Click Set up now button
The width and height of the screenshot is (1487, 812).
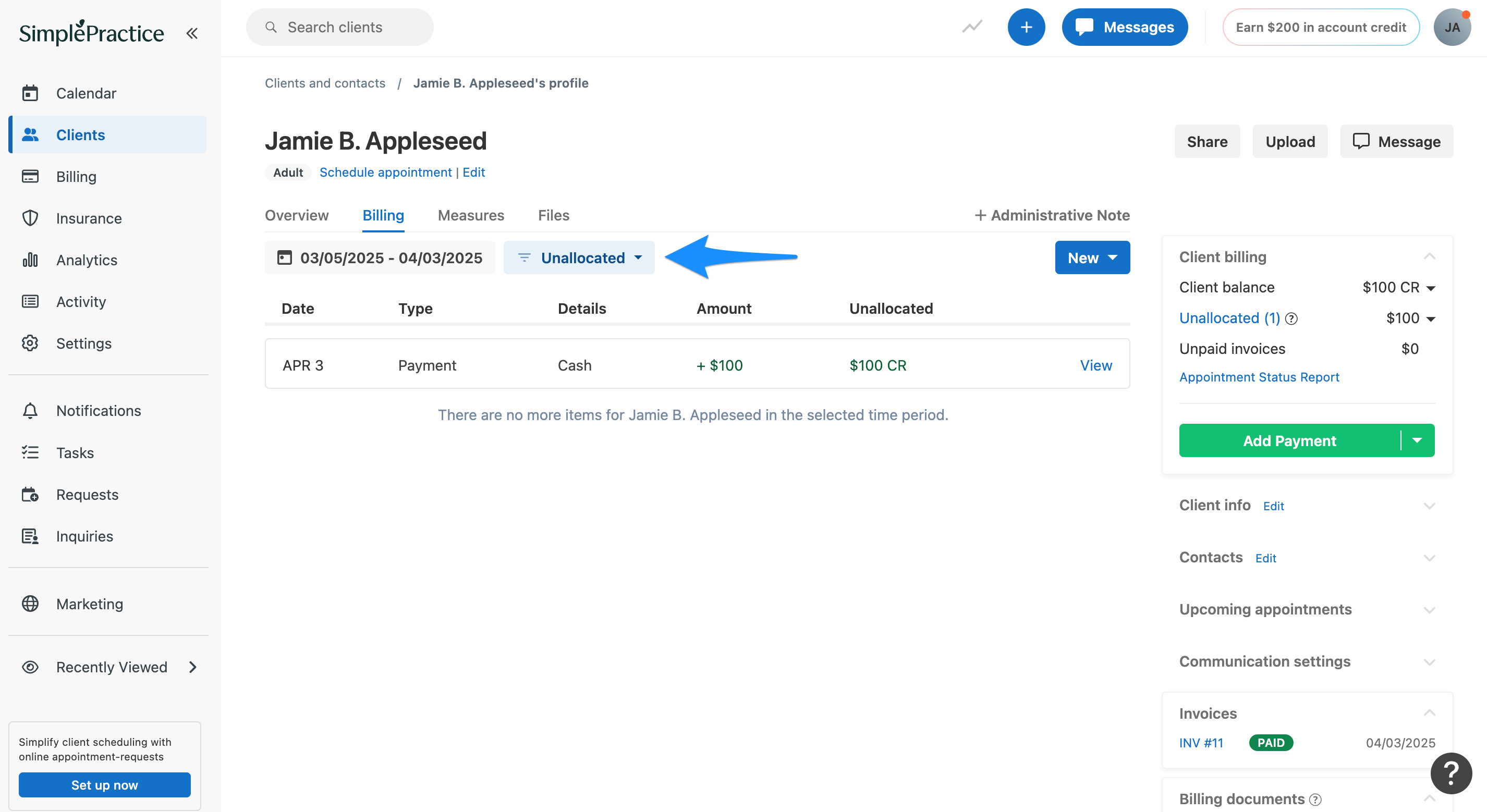pyautogui.click(x=104, y=785)
